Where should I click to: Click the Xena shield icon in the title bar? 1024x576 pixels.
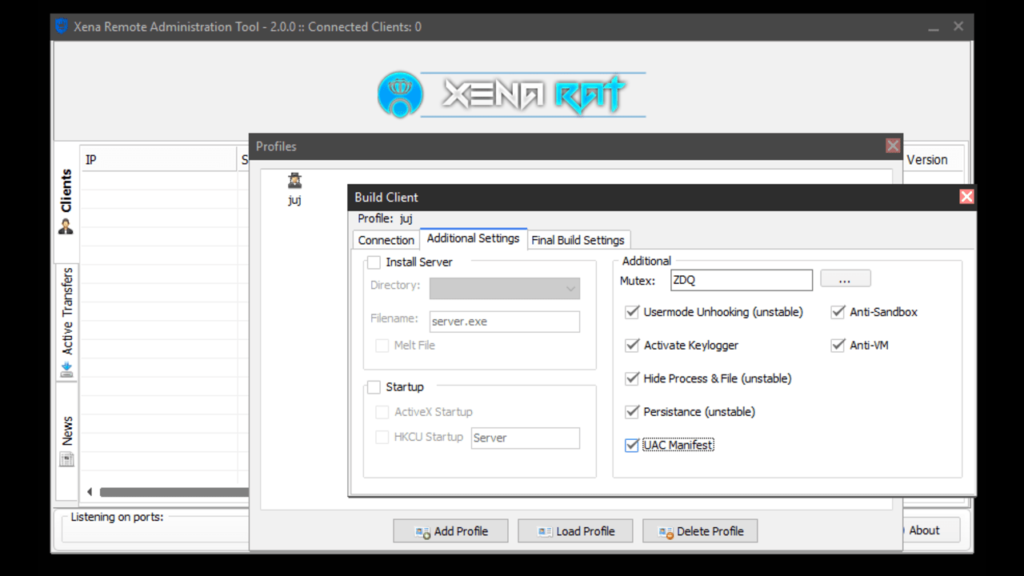[x=61, y=26]
